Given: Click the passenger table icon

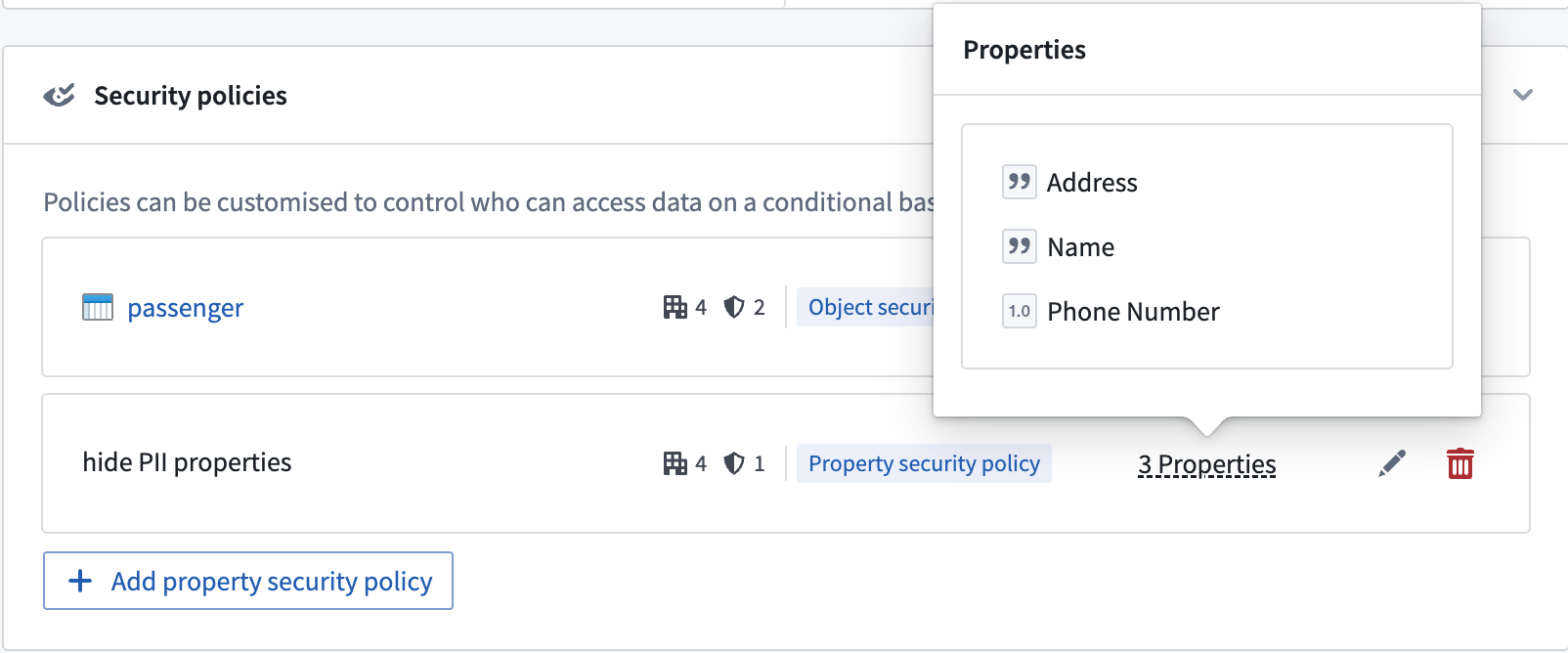Looking at the screenshot, I should coord(99,308).
